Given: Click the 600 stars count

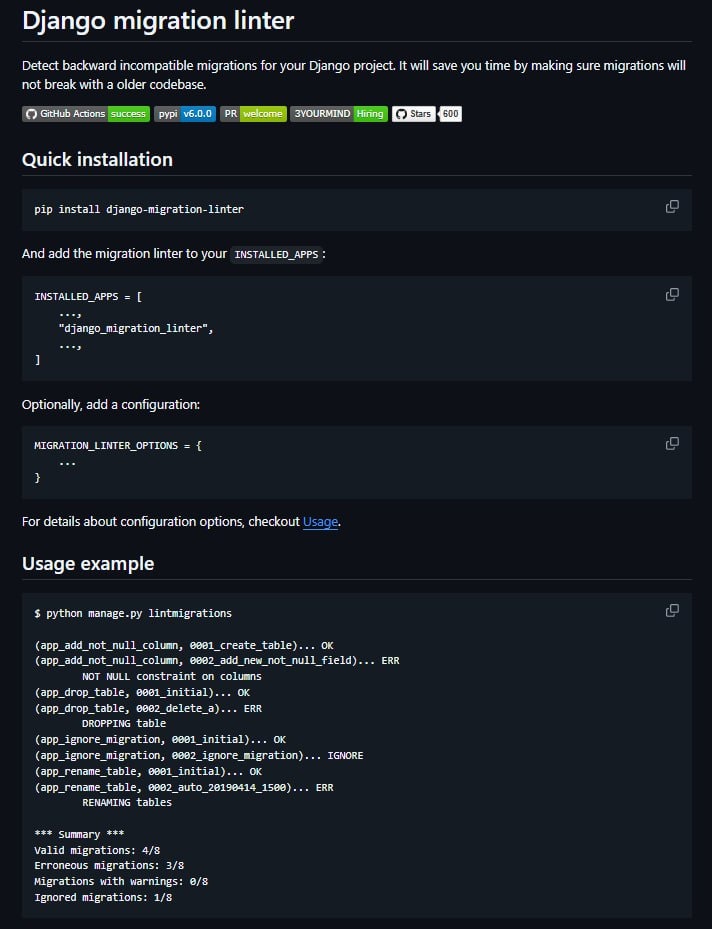Looking at the screenshot, I should [x=451, y=114].
